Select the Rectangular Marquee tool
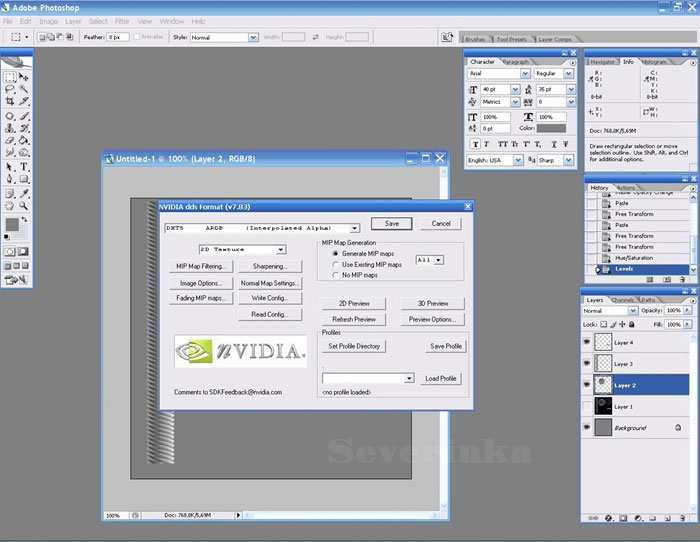The width and height of the screenshot is (700, 542). (10, 77)
